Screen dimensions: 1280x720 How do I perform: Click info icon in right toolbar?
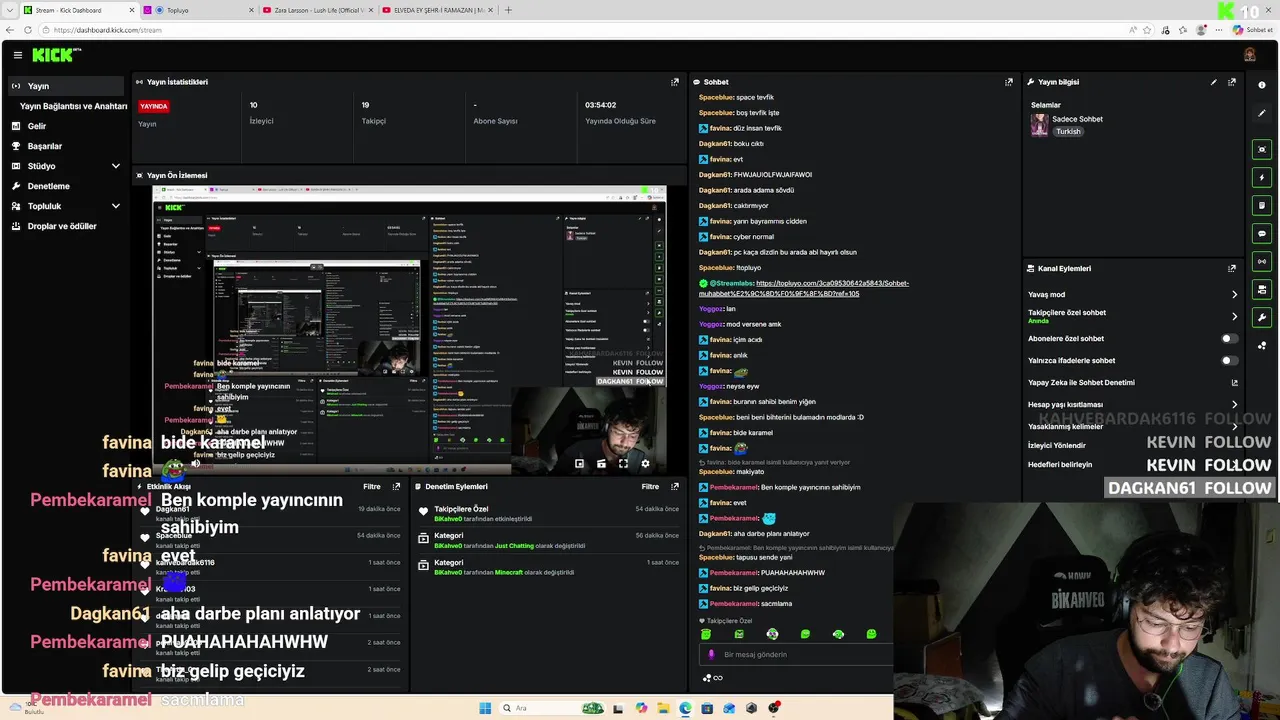1262,85
